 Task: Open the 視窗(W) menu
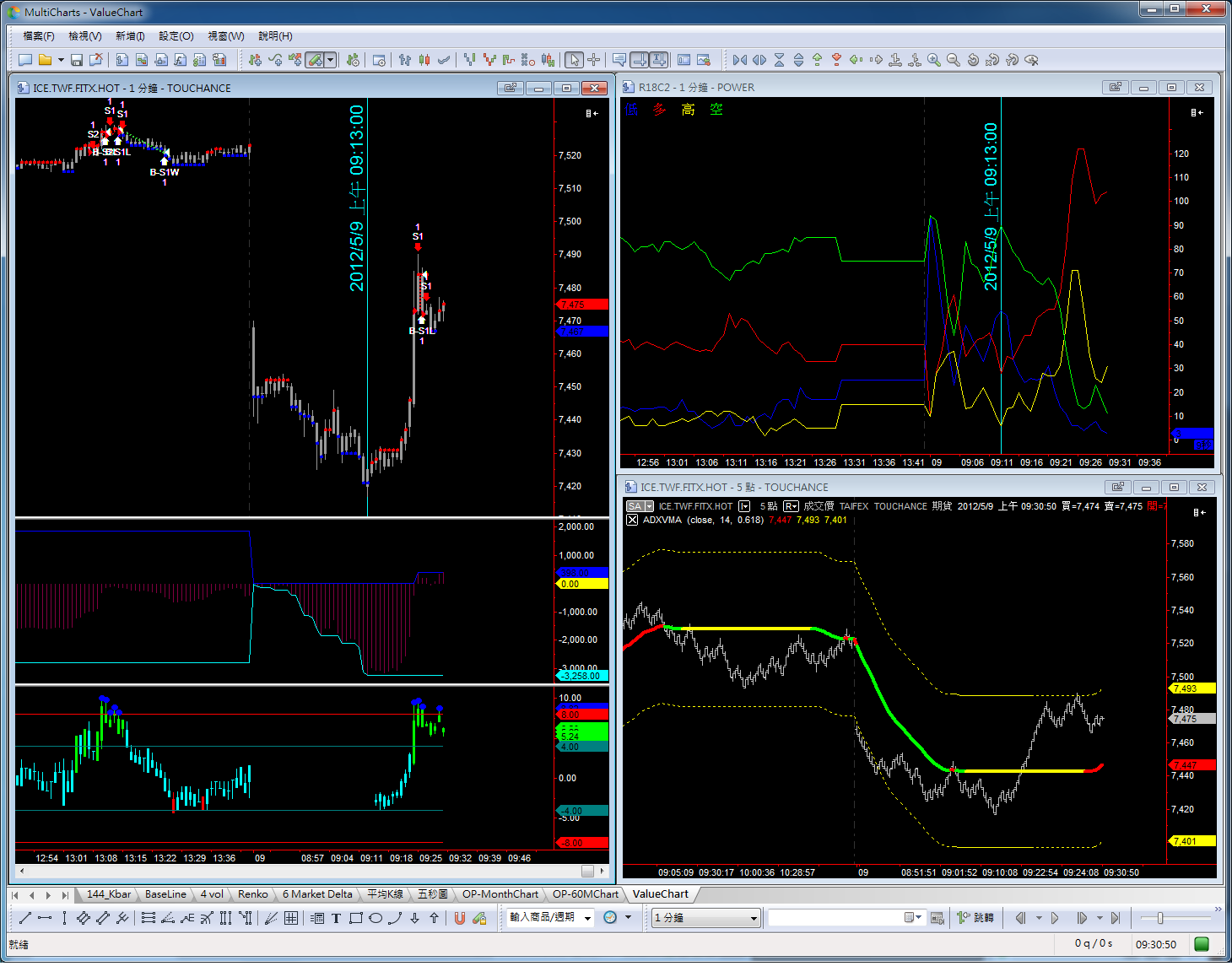(226, 36)
